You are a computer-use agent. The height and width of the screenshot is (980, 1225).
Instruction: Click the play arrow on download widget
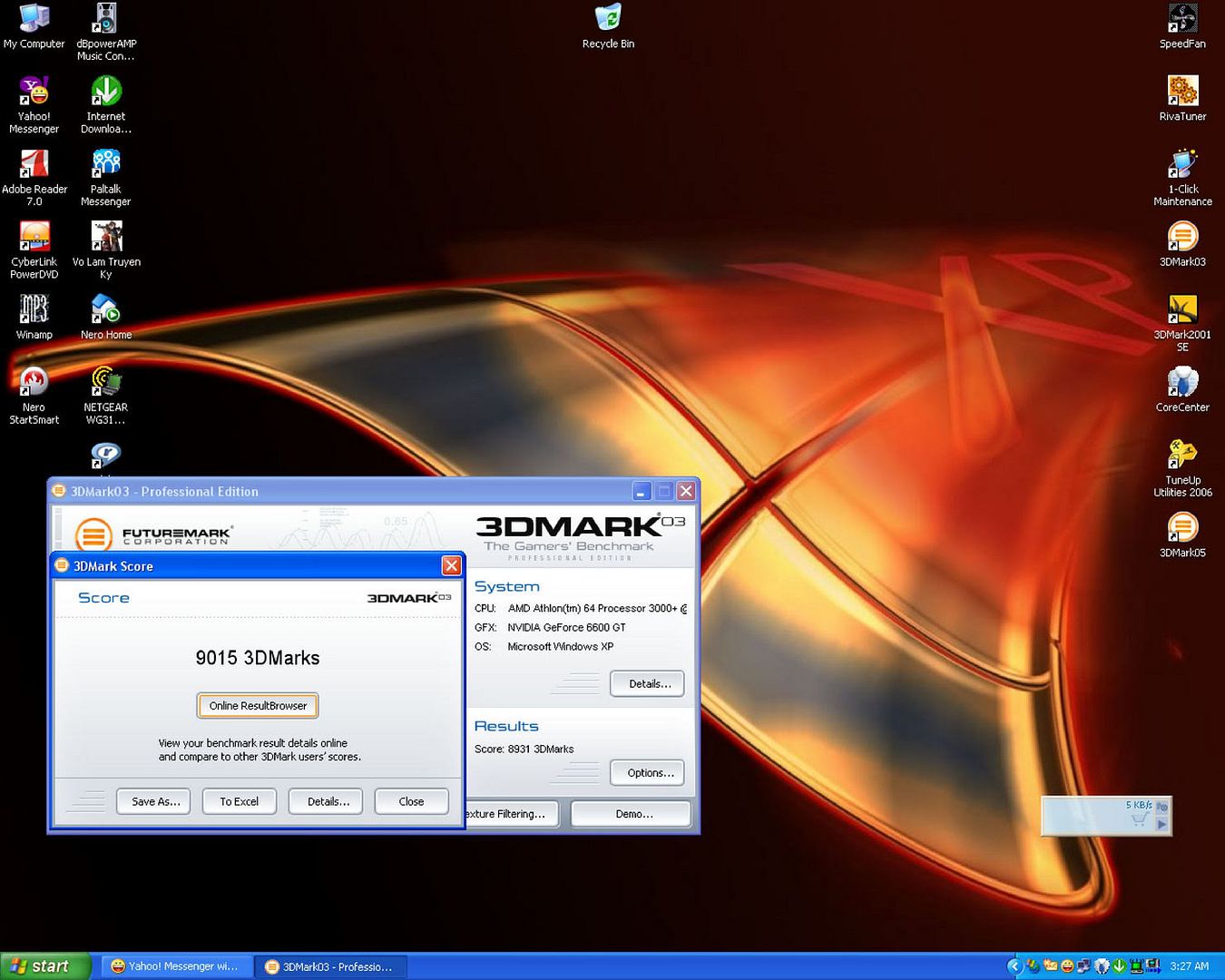click(1161, 824)
